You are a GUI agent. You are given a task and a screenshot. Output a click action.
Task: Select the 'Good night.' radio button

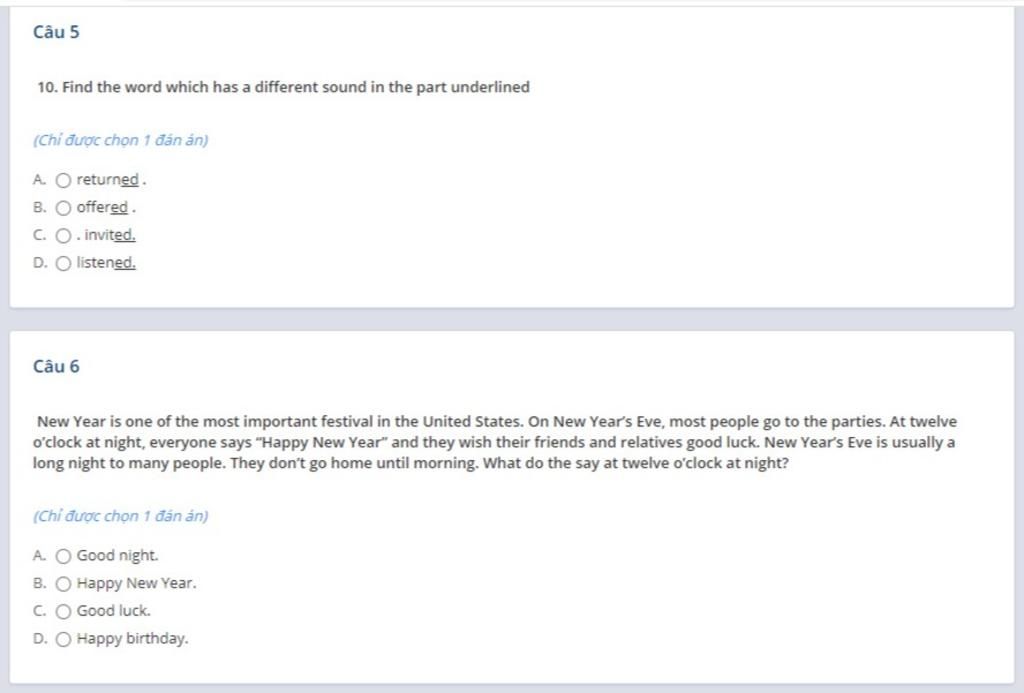pyautogui.click(x=63, y=556)
